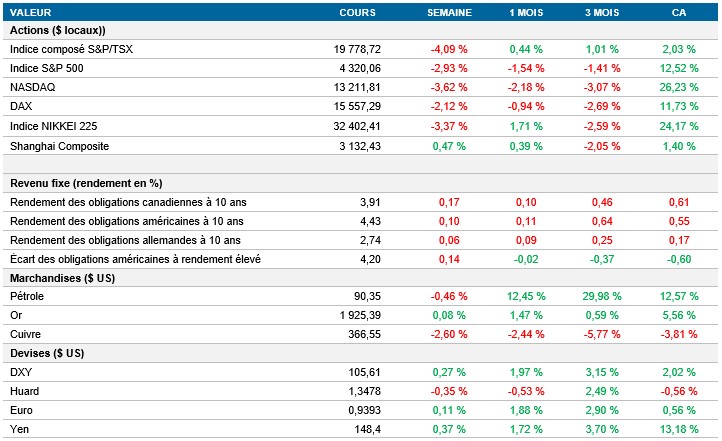722x441 pixels.
Task: Click the Shanghai Composite row label
Action: (59, 145)
